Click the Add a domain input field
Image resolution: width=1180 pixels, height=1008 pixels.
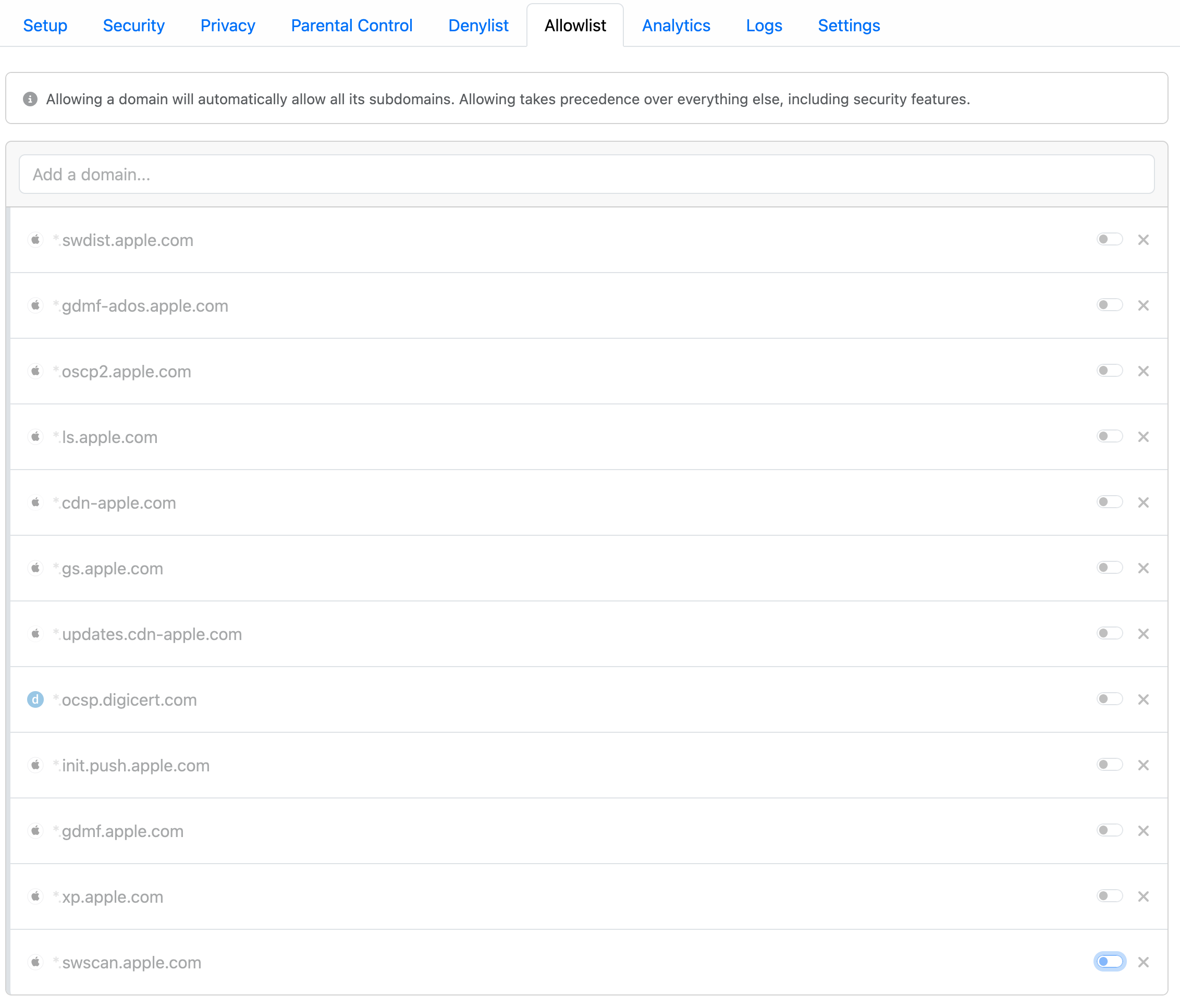(586, 174)
